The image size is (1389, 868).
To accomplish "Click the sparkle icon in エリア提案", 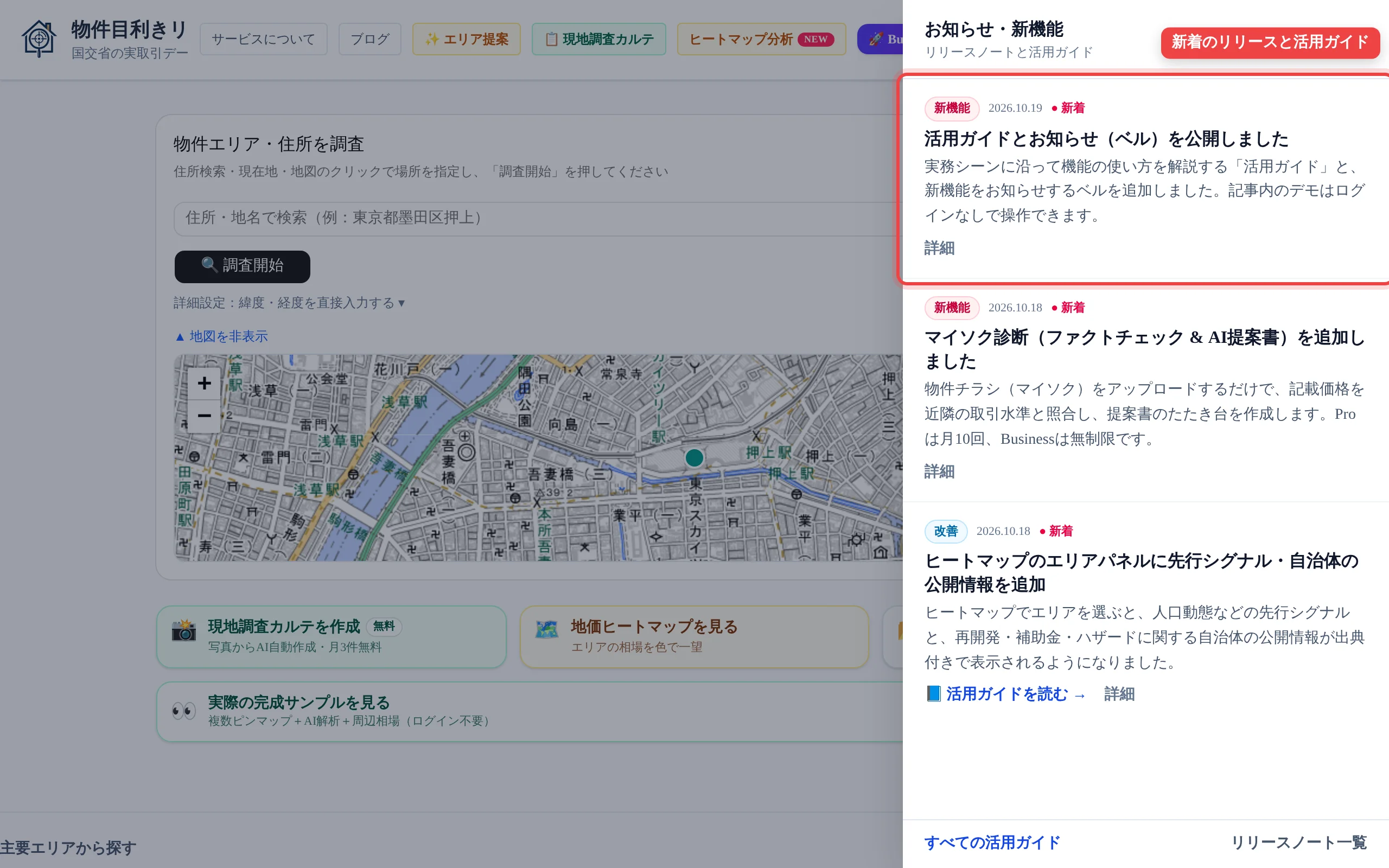I will (x=432, y=39).
